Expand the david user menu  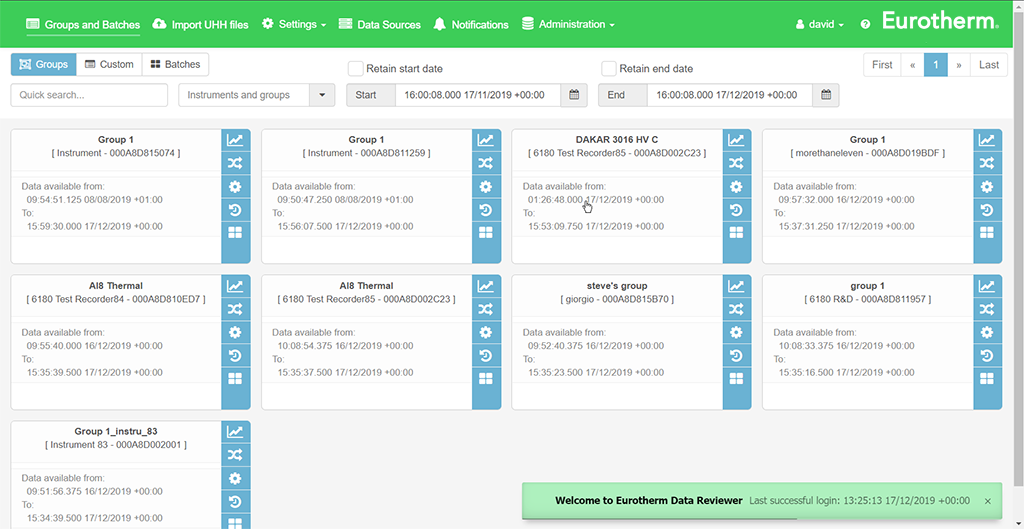click(x=819, y=24)
